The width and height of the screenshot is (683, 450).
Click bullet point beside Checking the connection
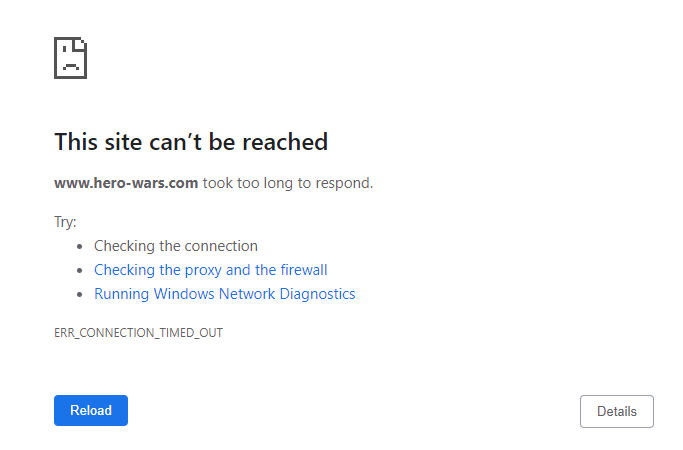point(79,247)
